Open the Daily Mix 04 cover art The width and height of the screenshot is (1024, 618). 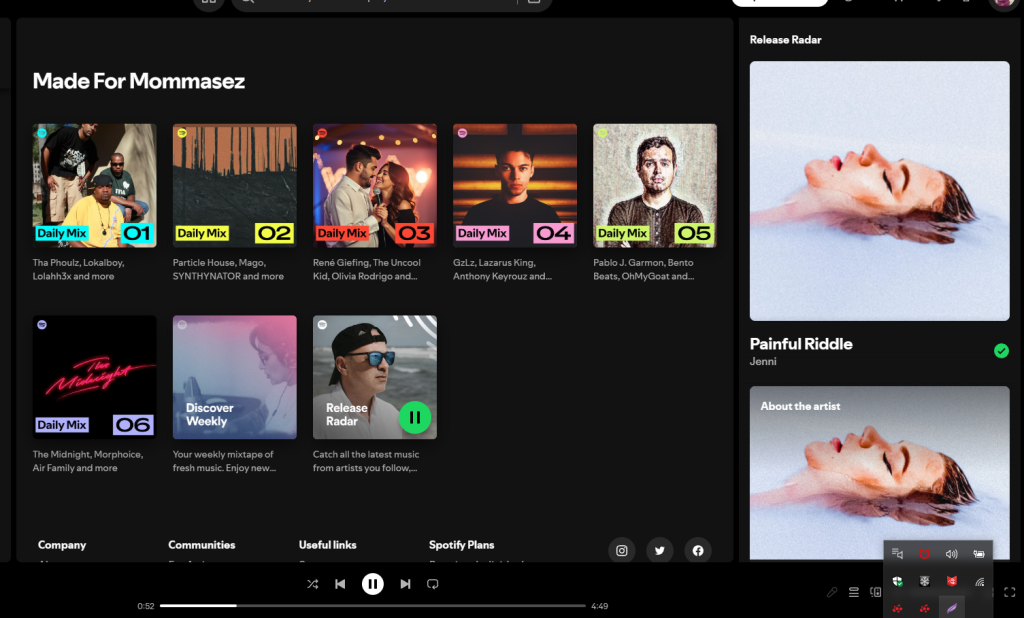pyautogui.click(x=515, y=186)
